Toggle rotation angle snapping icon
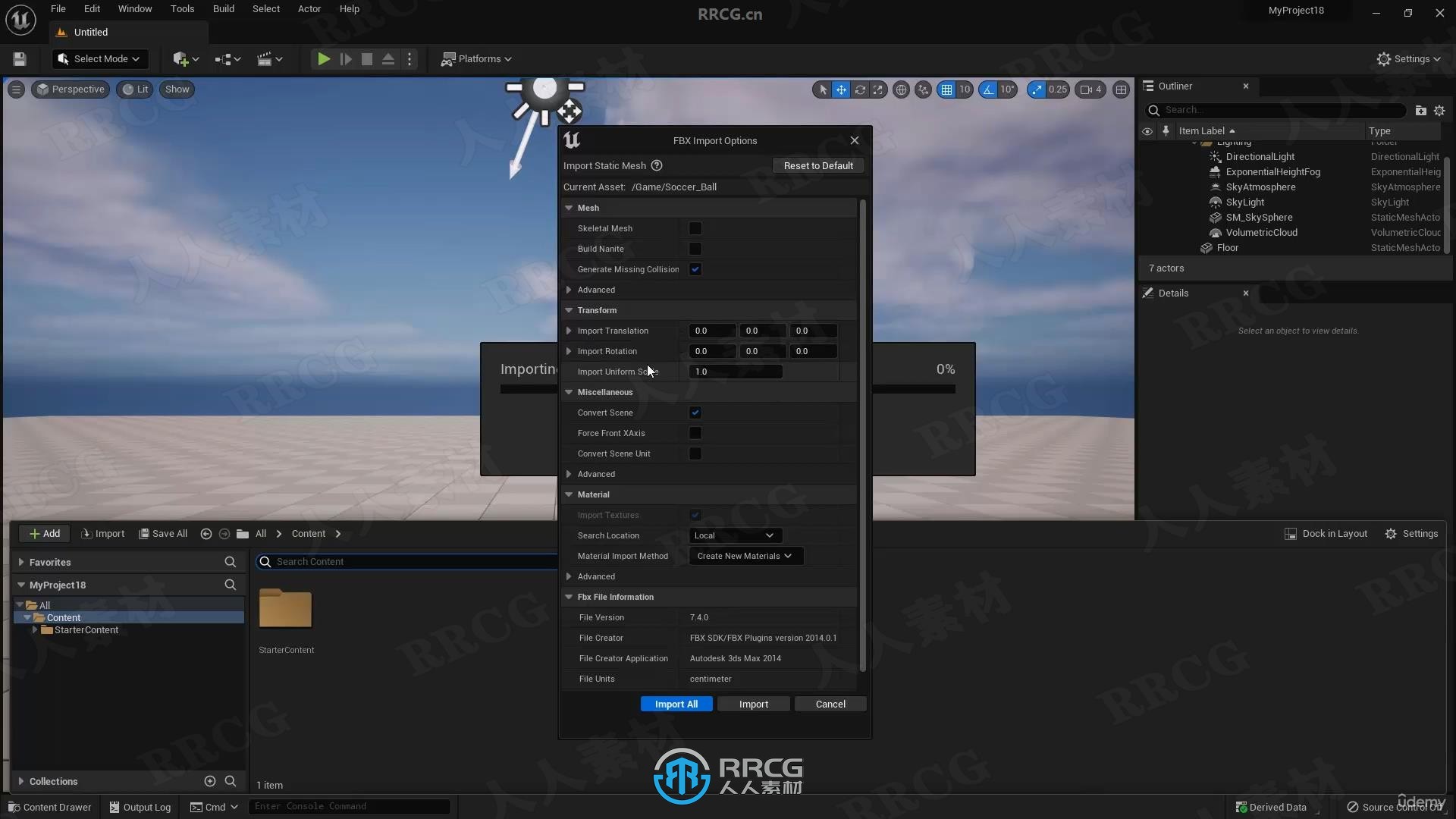The image size is (1456, 819). pos(988,89)
